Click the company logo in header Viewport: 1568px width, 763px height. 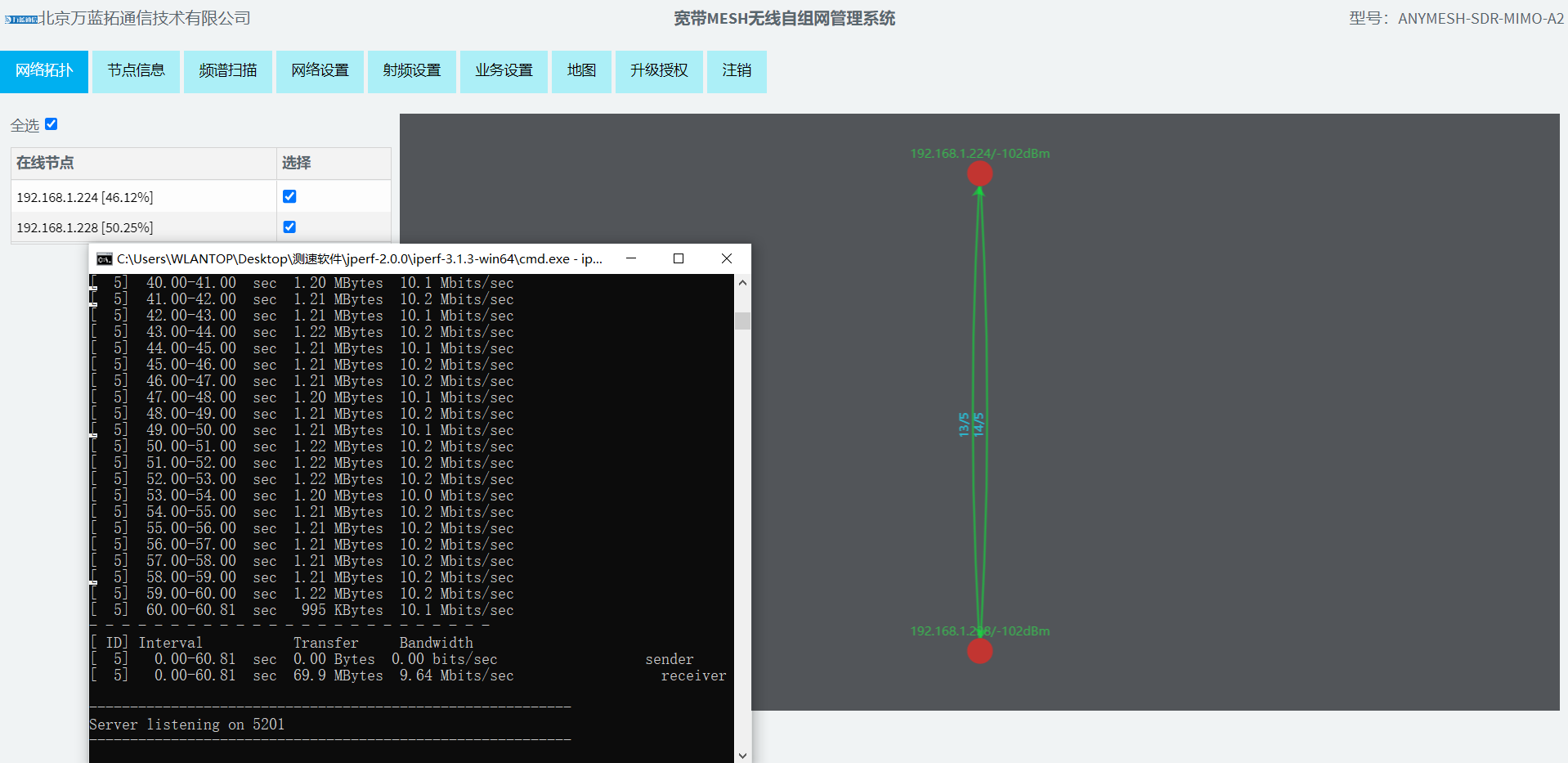pyautogui.click(x=21, y=19)
